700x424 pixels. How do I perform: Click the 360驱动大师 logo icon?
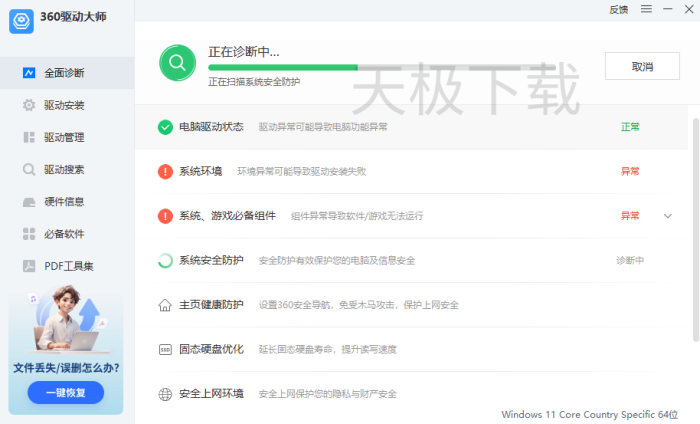21,21
